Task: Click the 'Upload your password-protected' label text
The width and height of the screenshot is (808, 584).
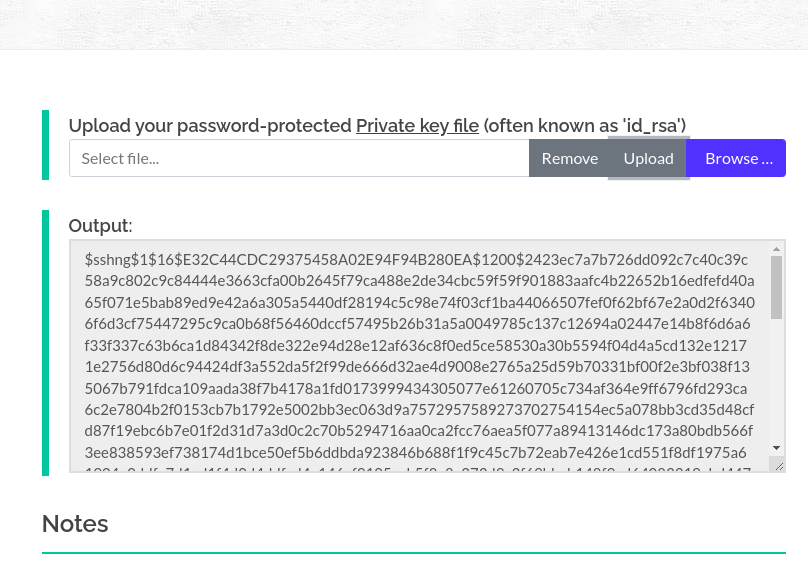Action: (210, 125)
